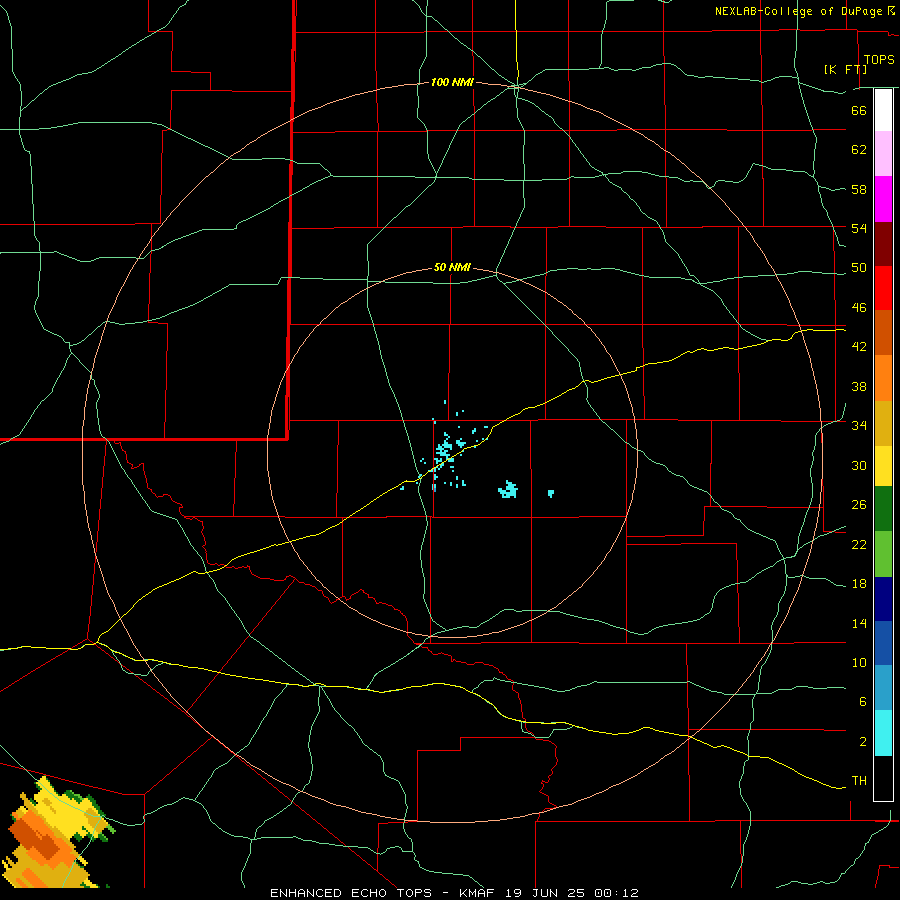Click the navy 18 kft legend swatch
The height and width of the screenshot is (900, 900).
[x=883, y=599]
